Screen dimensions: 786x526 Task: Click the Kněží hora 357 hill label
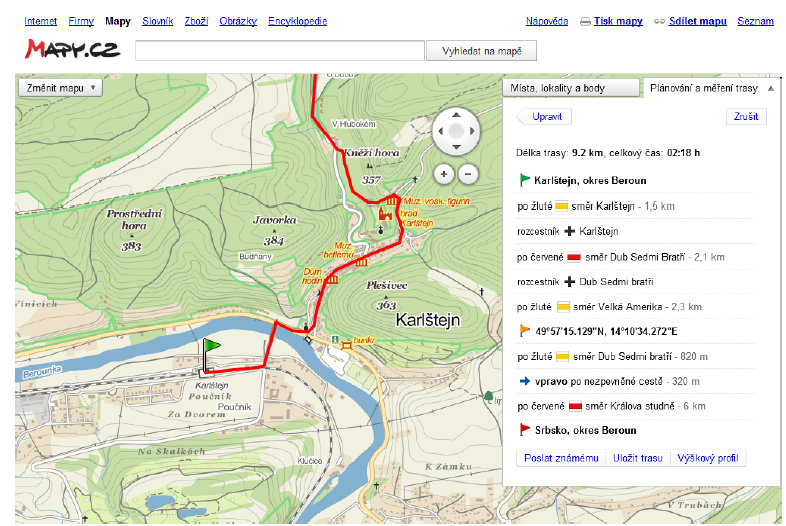(x=371, y=165)
